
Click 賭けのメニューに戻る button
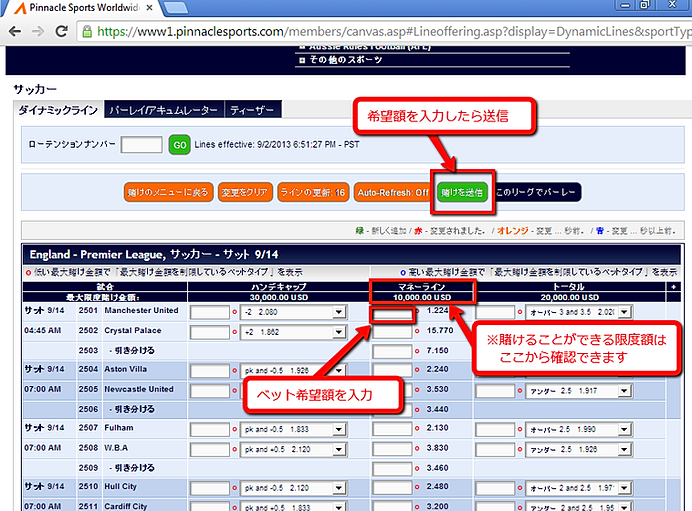coord(168,192)
